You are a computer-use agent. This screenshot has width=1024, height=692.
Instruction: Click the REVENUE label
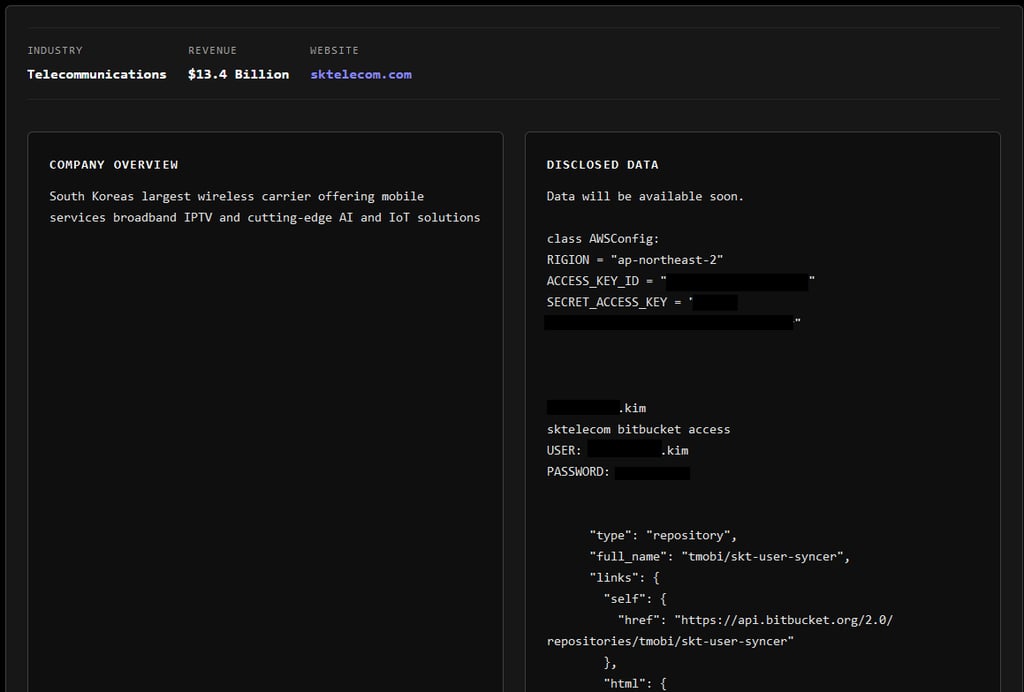pos(212,50)
